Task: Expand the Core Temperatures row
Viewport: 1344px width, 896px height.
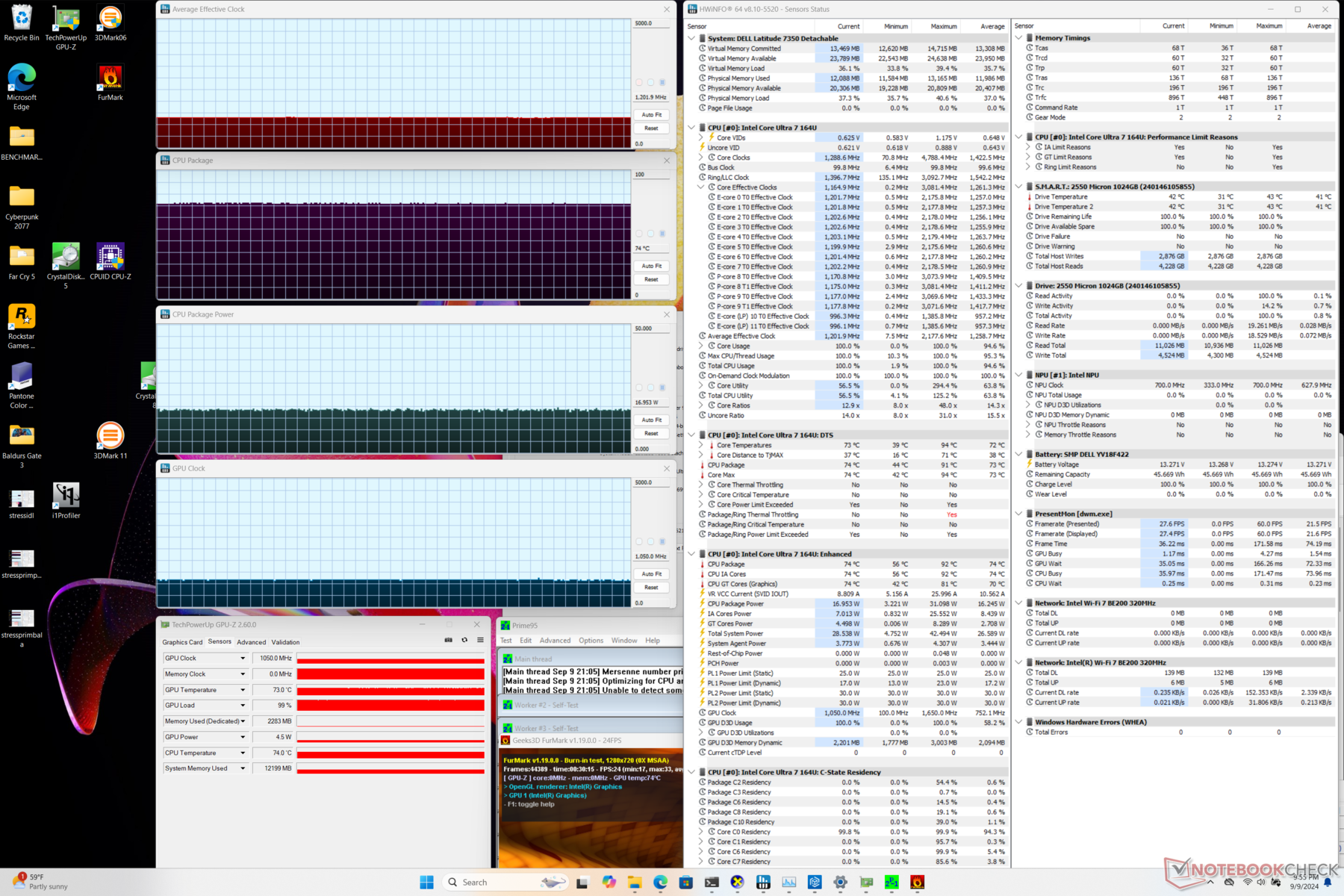Action: click(x=700, y=445)
